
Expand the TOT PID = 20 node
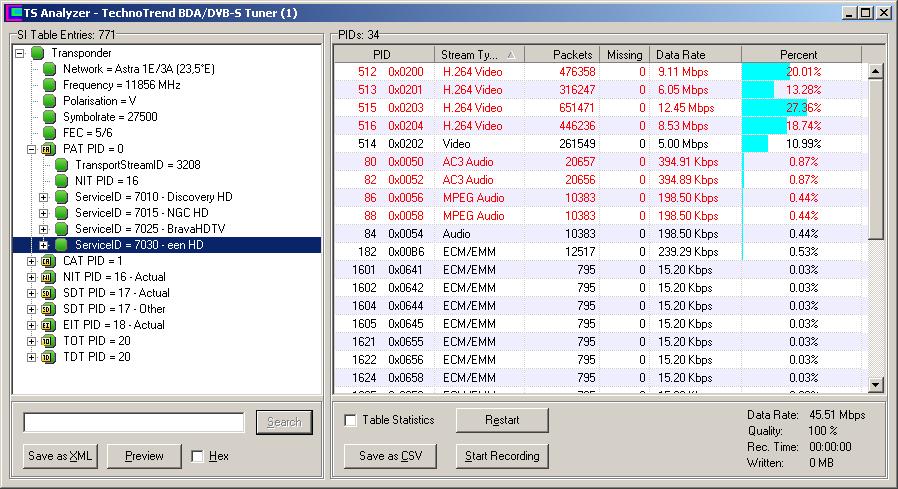(x=31, y=342)
